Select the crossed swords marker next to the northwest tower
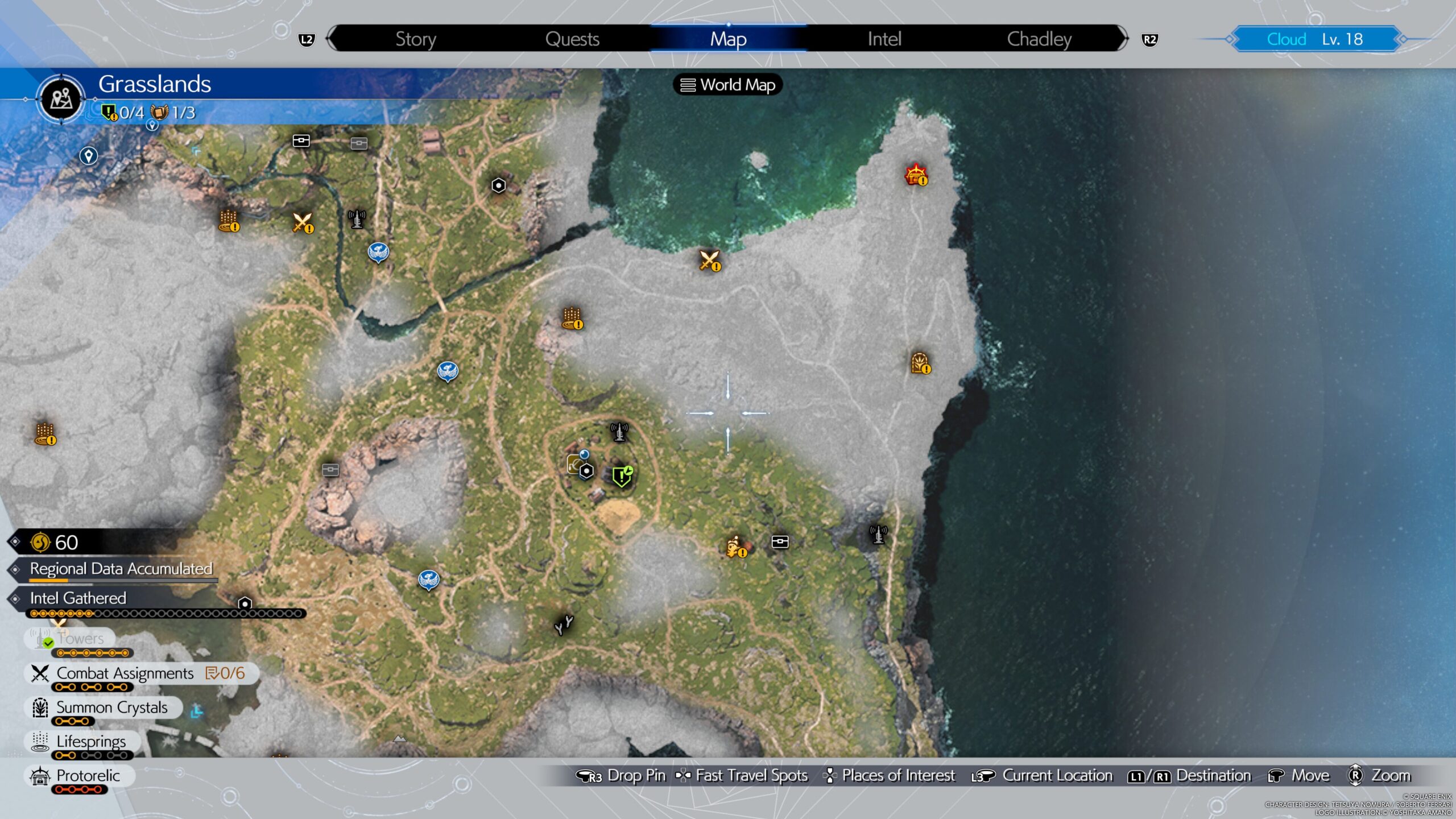The width and height of the screenshot is (1456, 819). pos(303,222)
